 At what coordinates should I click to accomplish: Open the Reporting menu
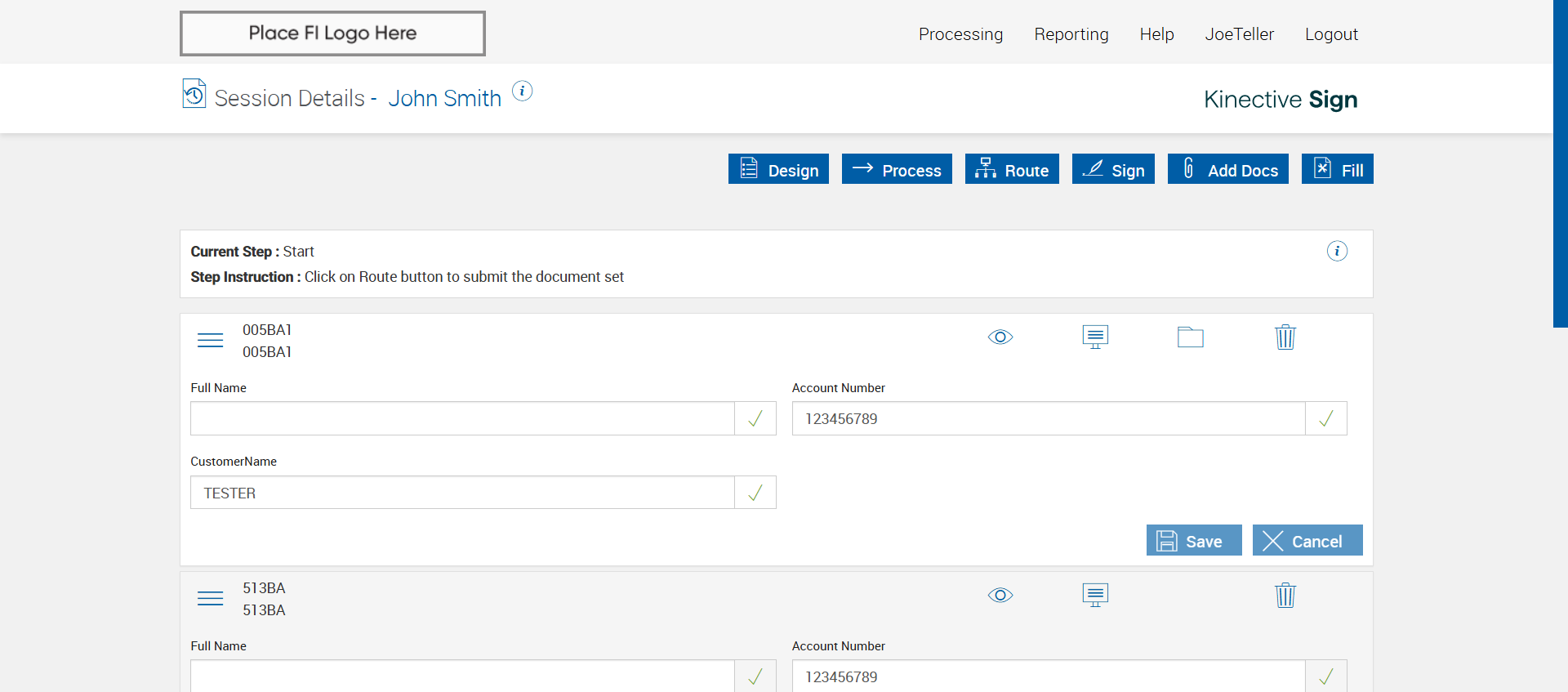click(x=1071, y=34)
